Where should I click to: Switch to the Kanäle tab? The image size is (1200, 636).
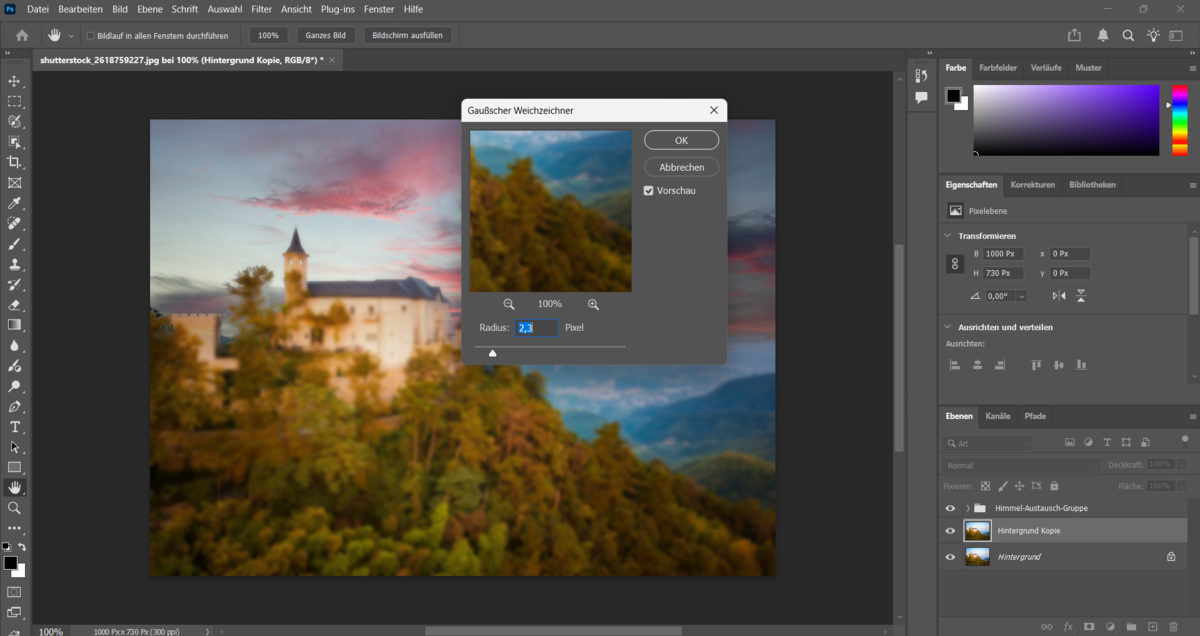coord(997,416)
